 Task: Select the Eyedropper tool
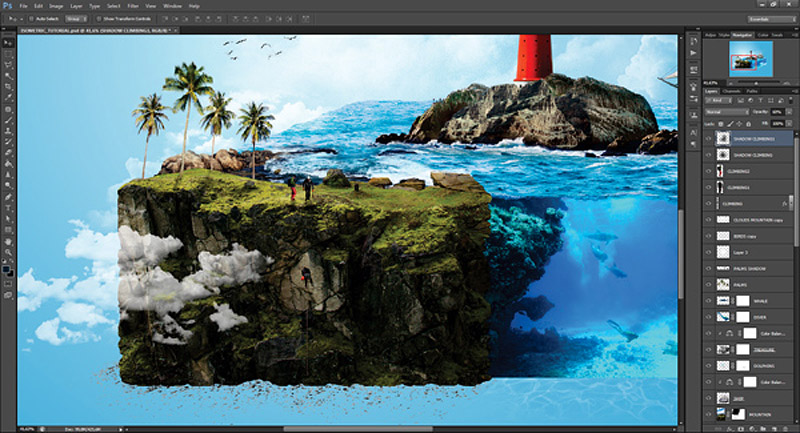(8, 97)
